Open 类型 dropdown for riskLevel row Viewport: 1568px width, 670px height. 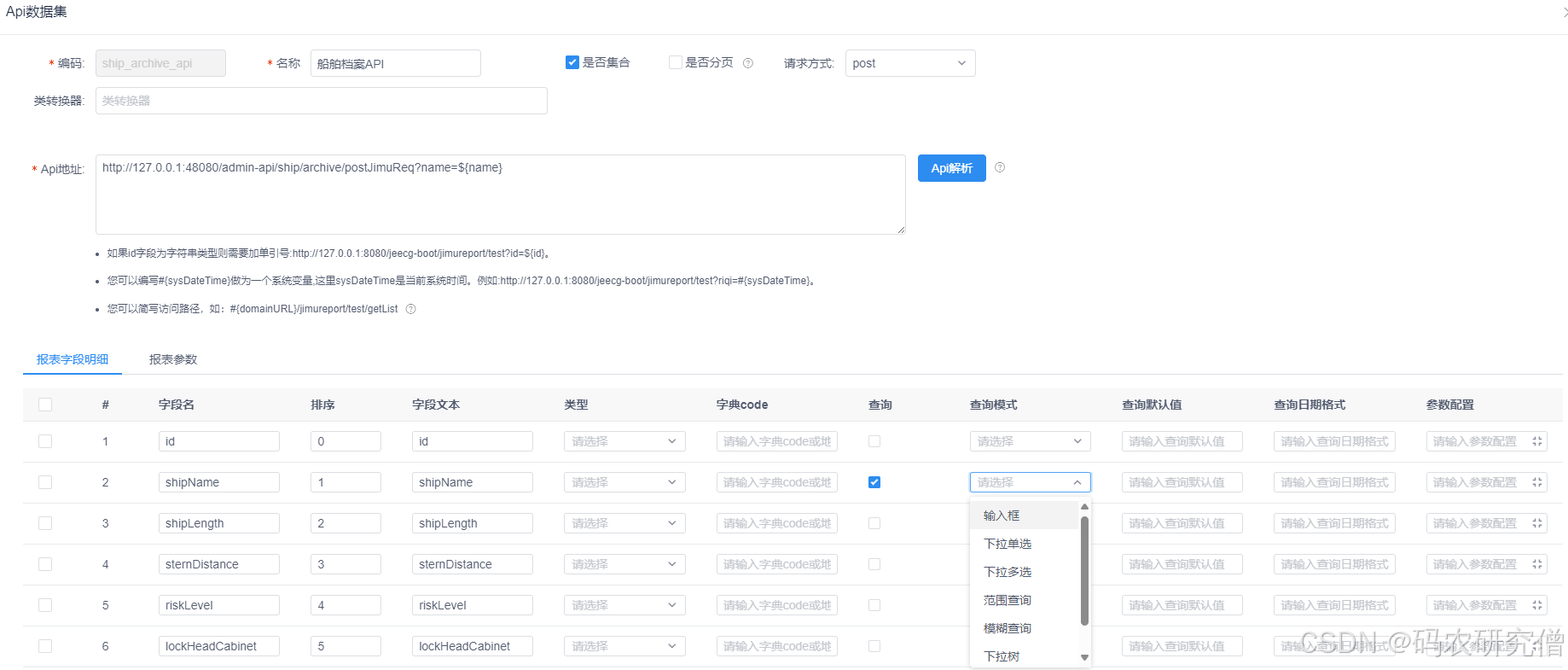624,605
